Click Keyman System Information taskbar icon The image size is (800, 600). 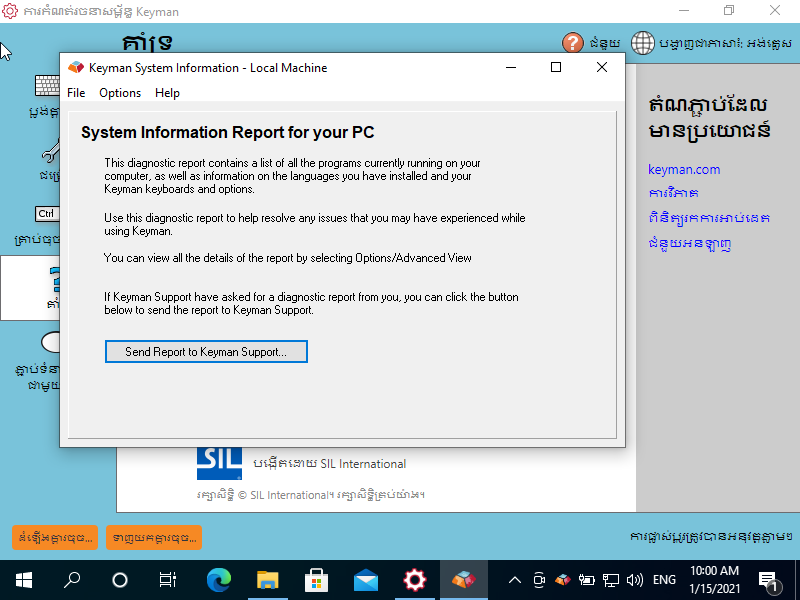click(463, 580)
